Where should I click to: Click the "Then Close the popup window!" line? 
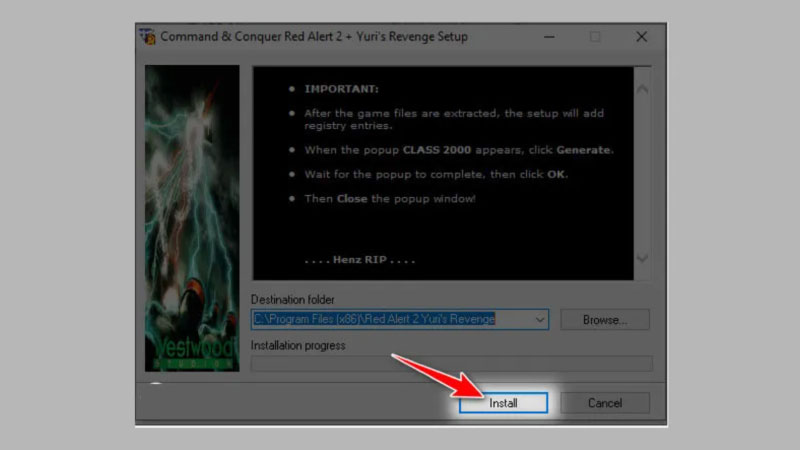click(390, 198)
